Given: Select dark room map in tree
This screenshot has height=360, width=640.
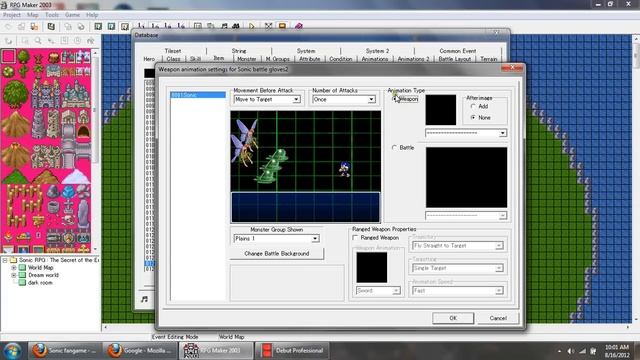Looking at the screenshot, I should coord(40,282).
